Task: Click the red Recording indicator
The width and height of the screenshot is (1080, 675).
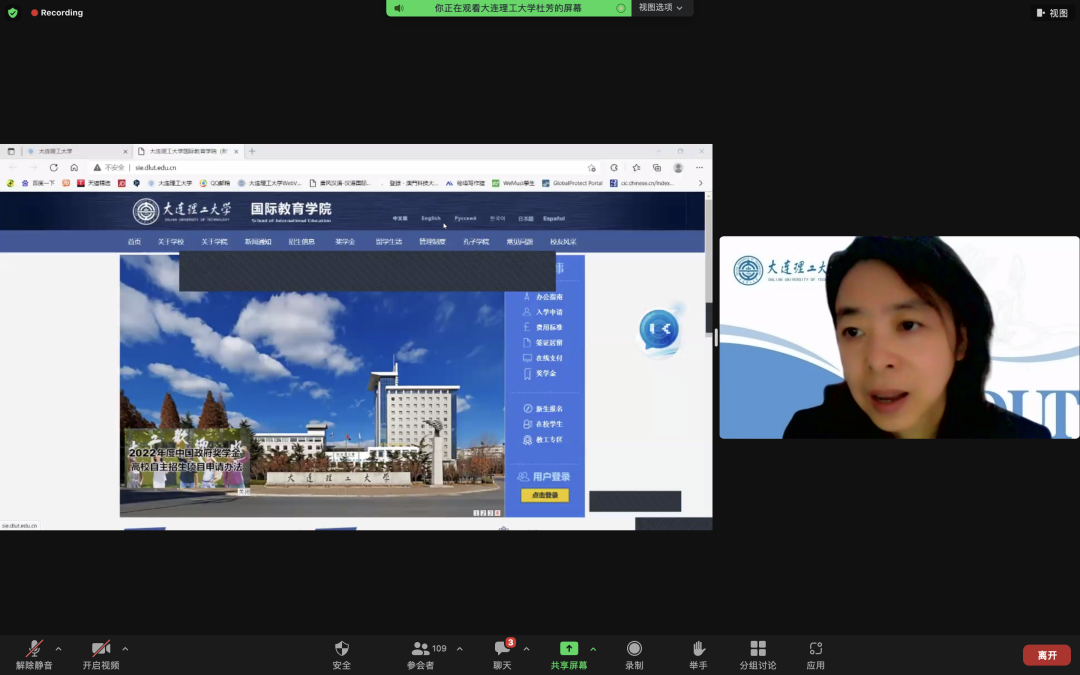Action: click(56, 12)
